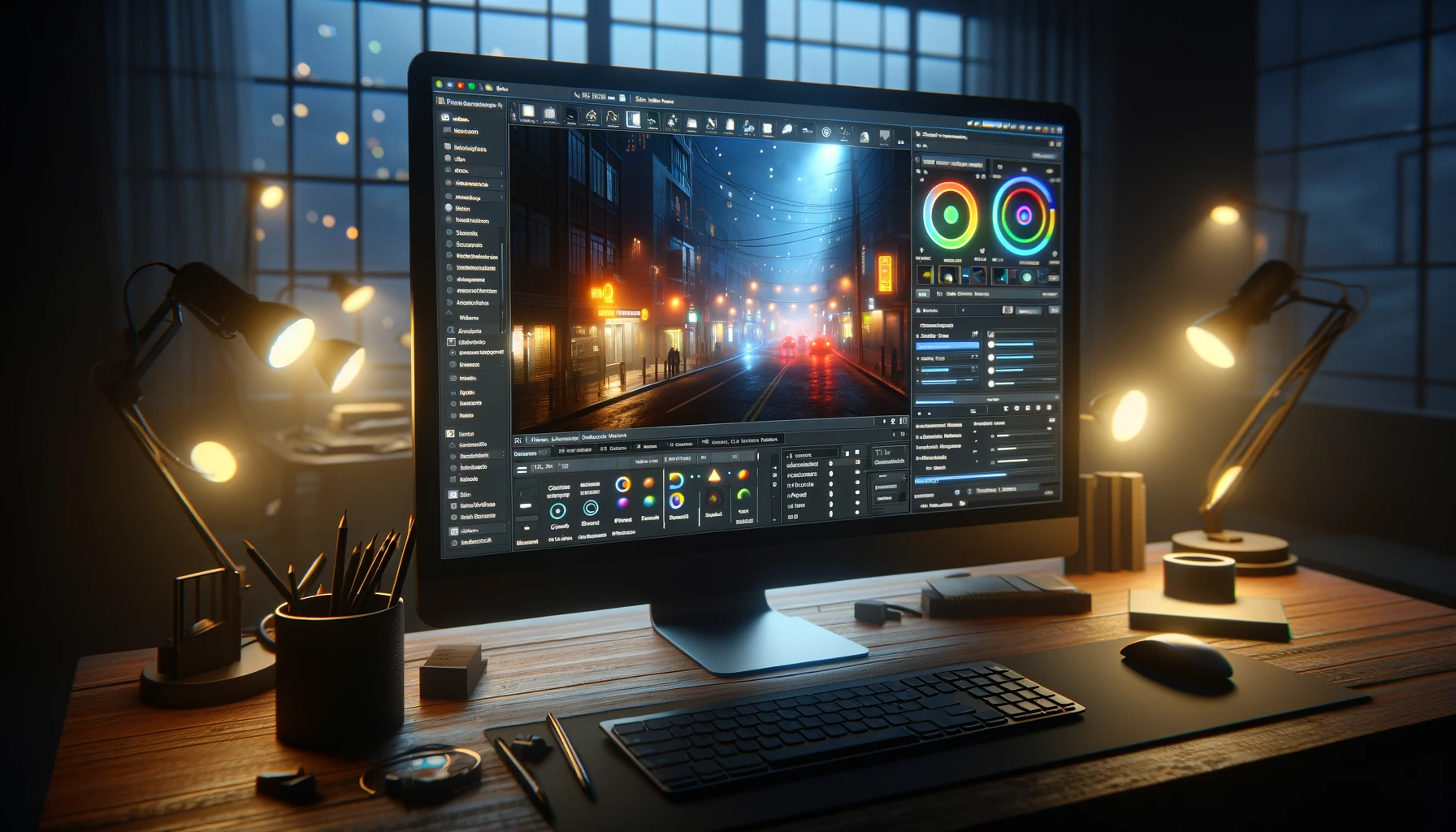Screen dimensions: 1456x832
Task: Click the circular badge icon in the top toolbar
Action: (x=826, y=132)
